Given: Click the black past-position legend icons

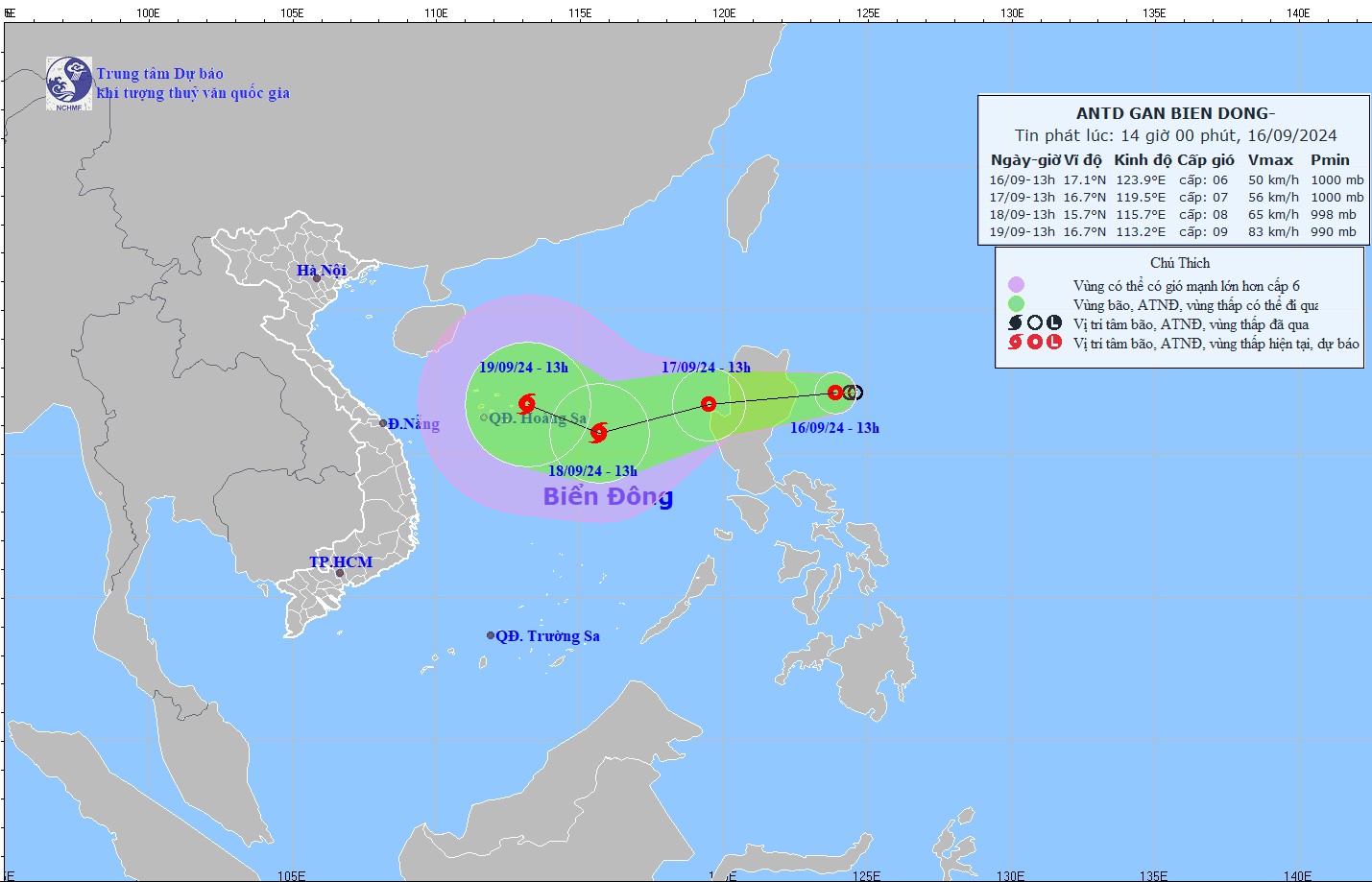Looking at the screenshot, I should (x=1034, y=323).
